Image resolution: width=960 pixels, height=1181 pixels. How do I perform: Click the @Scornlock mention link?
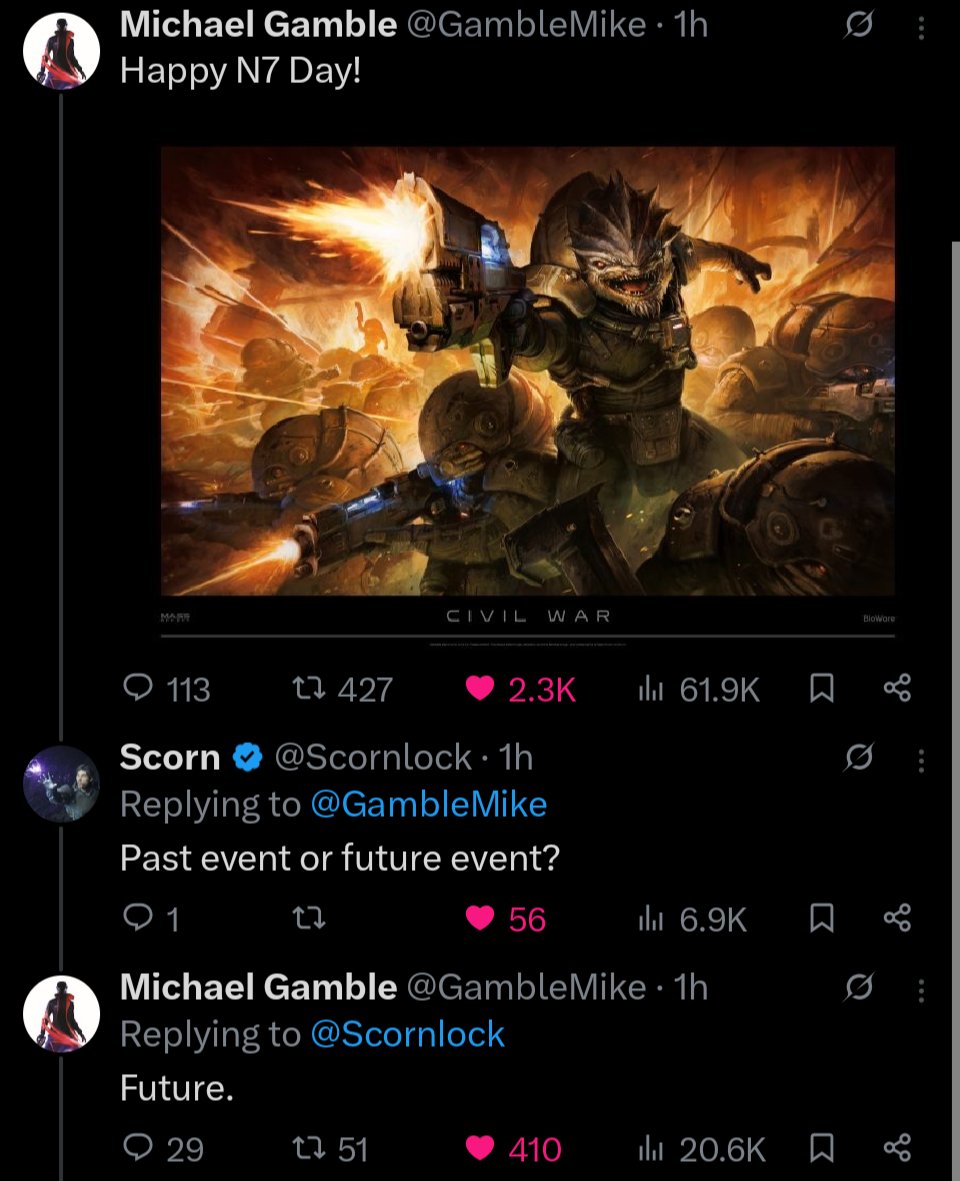pyautogui.click(x=408, y=1034)
